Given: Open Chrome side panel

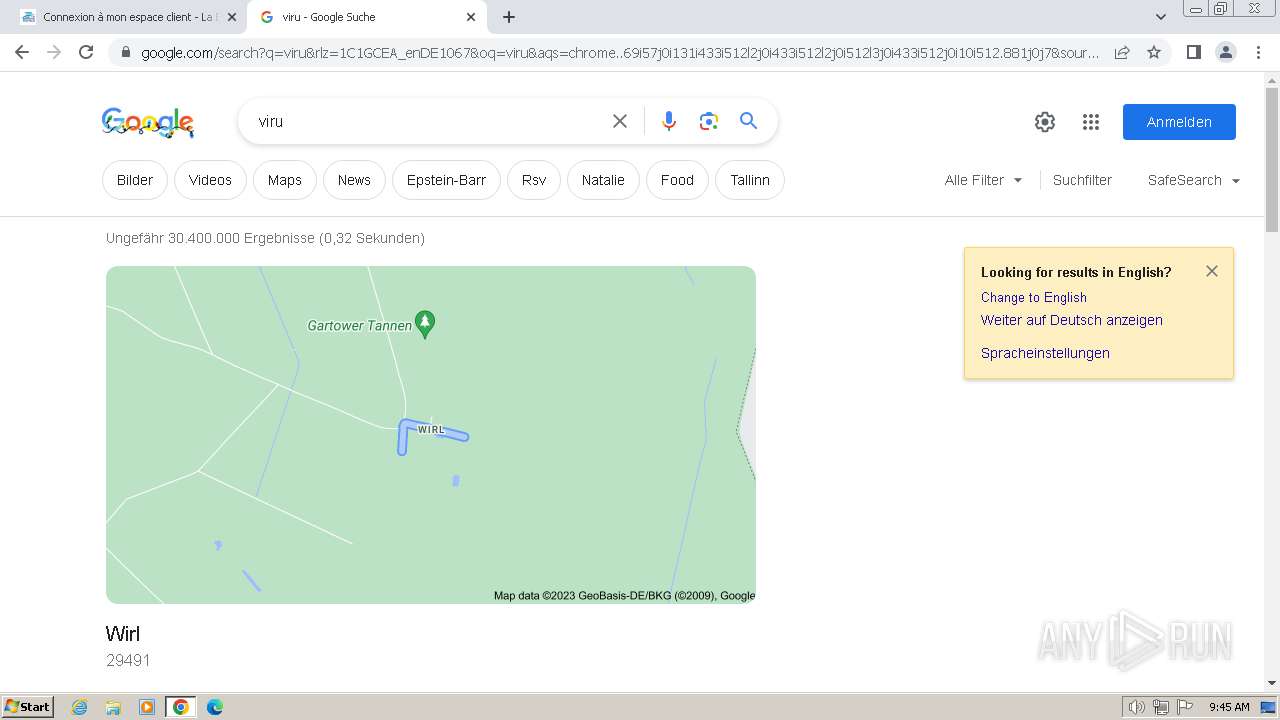Looking at the screenshot, I should pyautogui.click(x=1193, y=52).
